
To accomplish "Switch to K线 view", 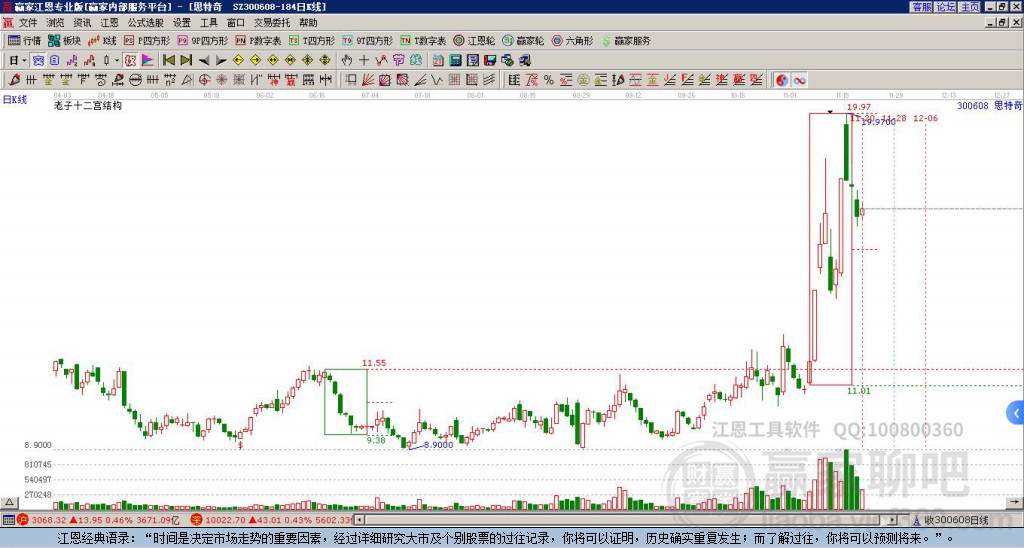I will pyautogui.click(x=101, y=40).
